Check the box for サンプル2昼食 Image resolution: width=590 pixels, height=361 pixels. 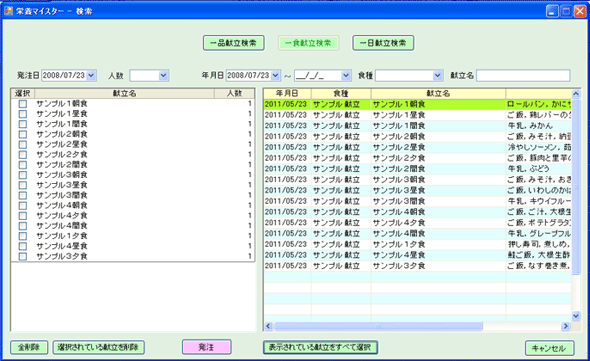pos(23,145)
